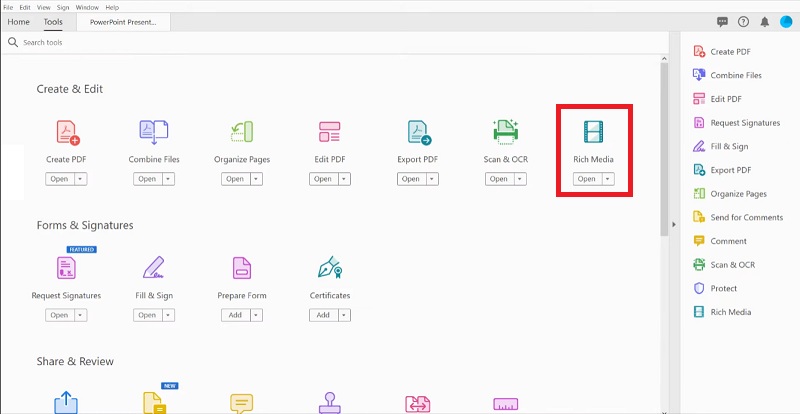Open the Edit menu
This screenshot has height=414, width=800.
tap(25, 7)
